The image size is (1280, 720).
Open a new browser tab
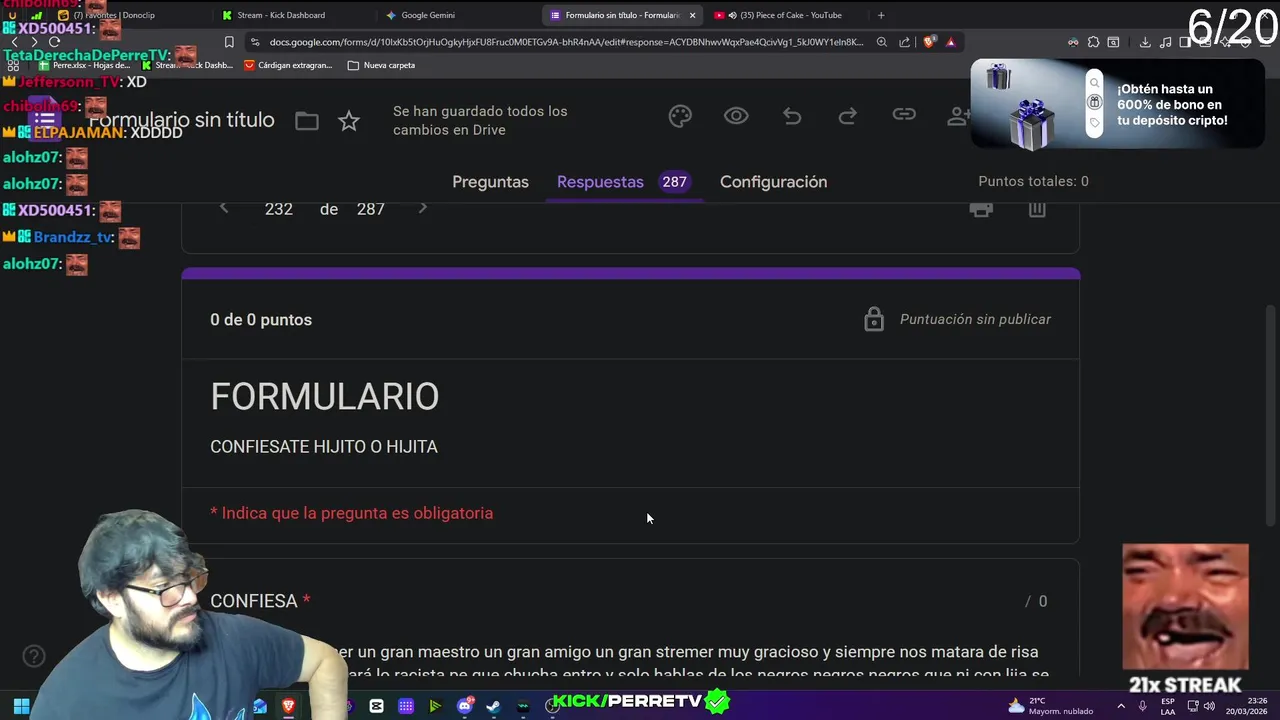[x=881, y=15]
